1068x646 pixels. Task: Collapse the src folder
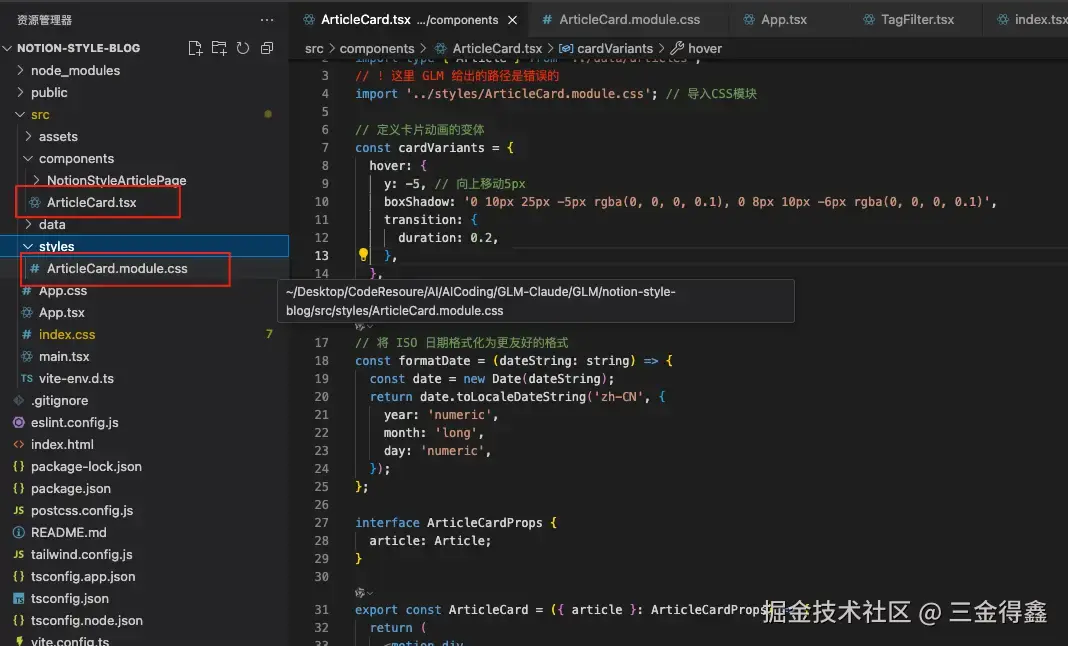click(40, 114)
